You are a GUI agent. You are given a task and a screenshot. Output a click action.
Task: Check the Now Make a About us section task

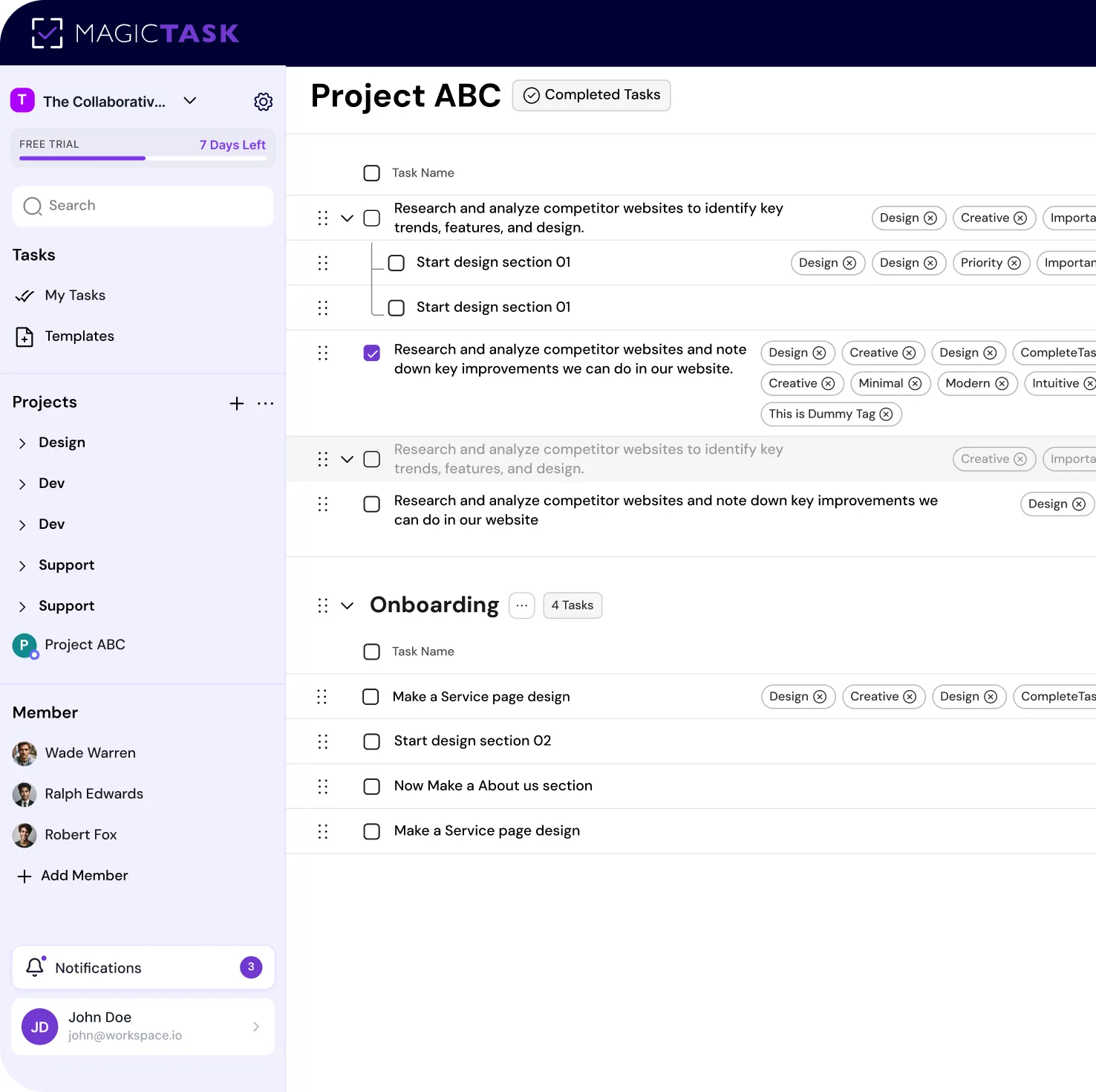click(x=372, y=787)
